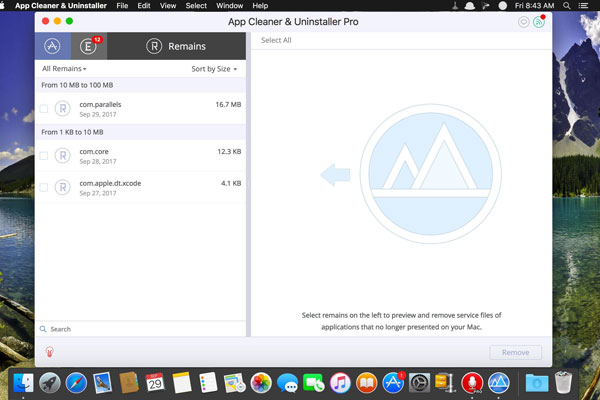The height and width of the screenshot is (400, 600).
Task: Open iTunes from the dock
Action: 339,382
